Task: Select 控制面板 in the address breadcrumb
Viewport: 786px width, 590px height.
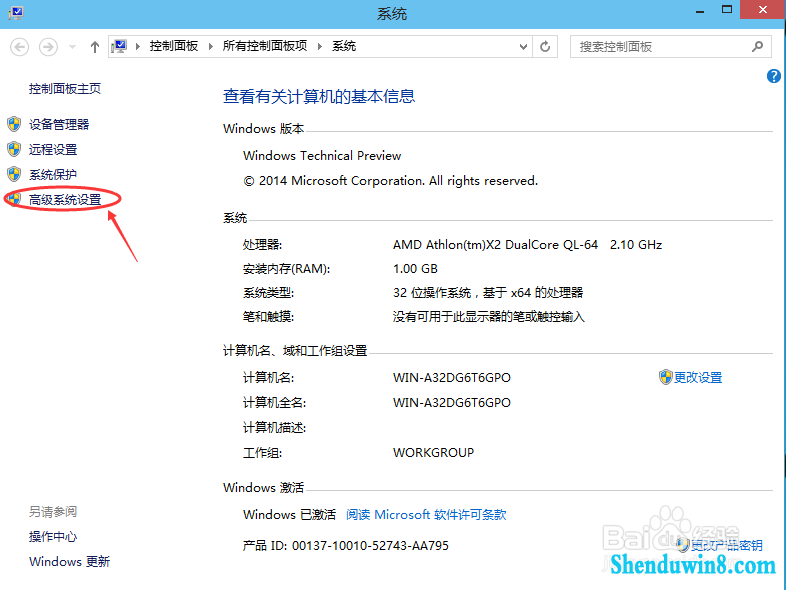Action: pos(173,46)
